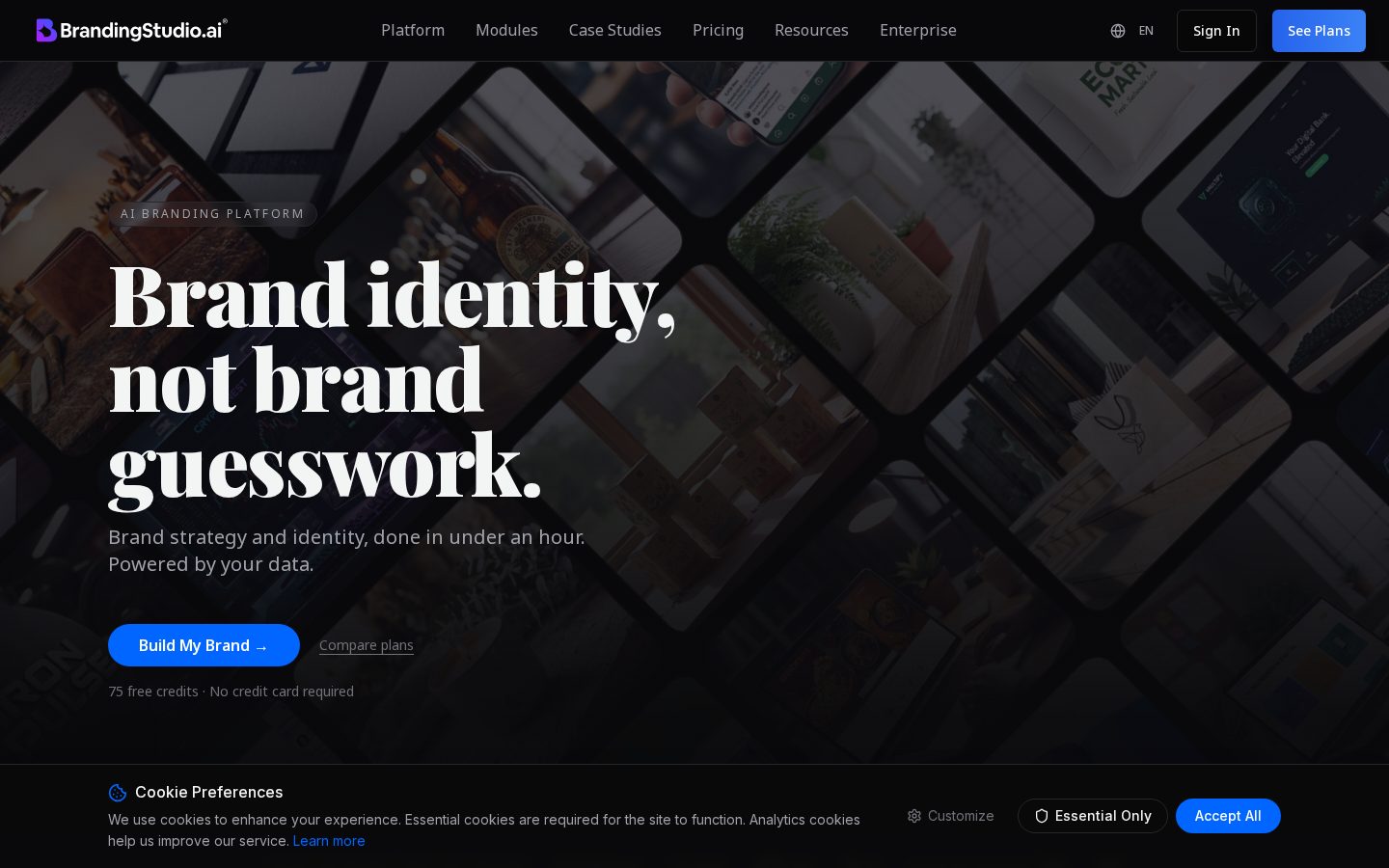Image resolution: width=1389 pixels, height=868 pixels.
Task: Click Accept All cookies
Action: [1228, 816]
